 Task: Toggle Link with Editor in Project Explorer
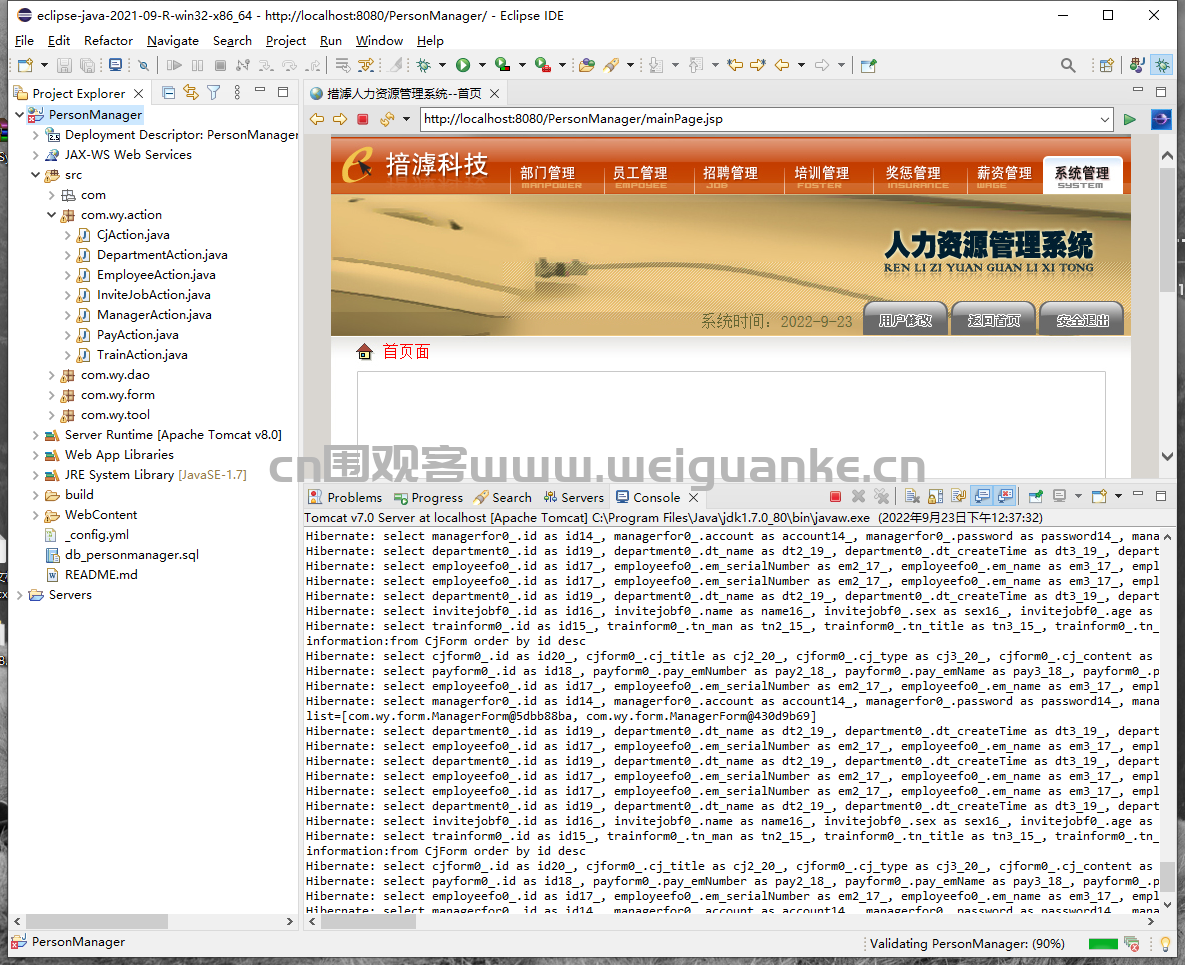click(191, 93)
